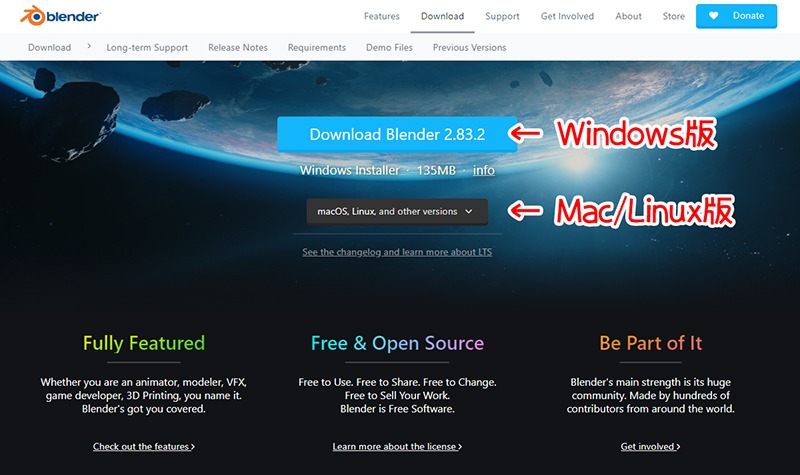Select the Download nav item
The width and height of the screenshot is (800, 475).
point(442,16)
